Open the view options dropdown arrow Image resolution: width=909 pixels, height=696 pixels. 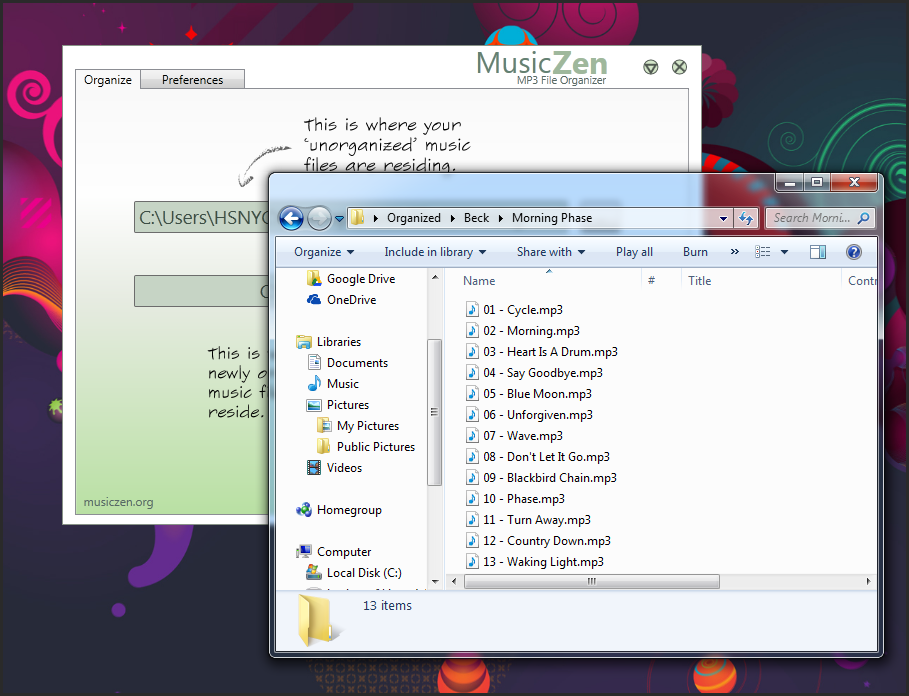(x=784, y=252)
